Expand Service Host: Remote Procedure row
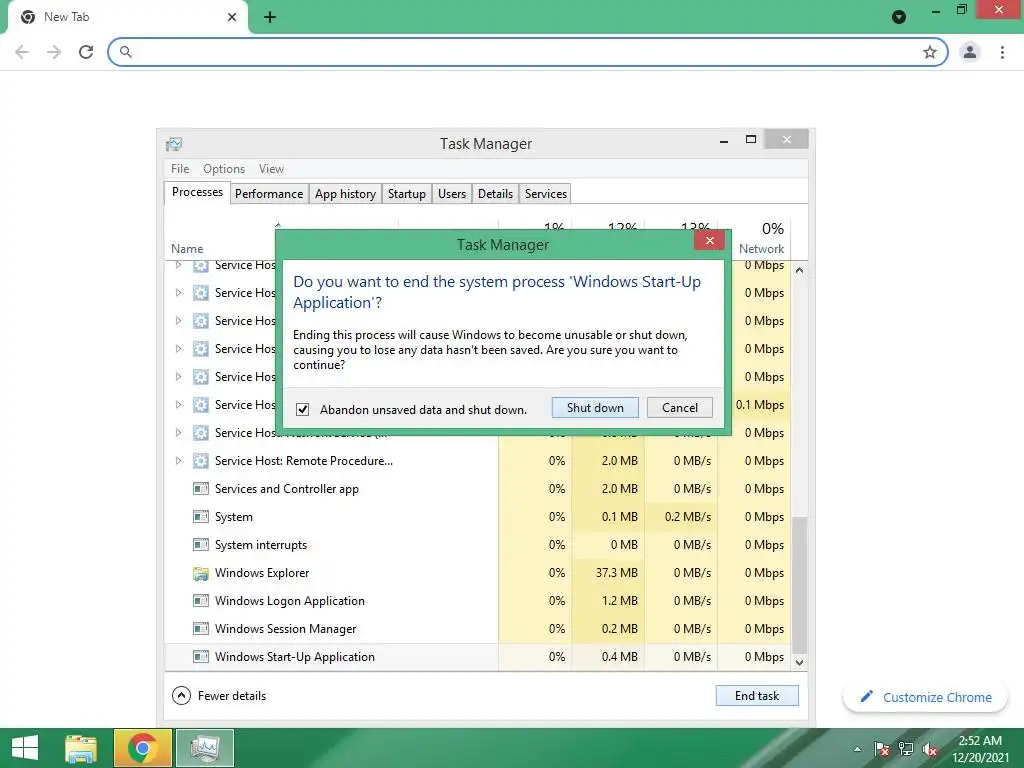The height and width of the screenshot is (768, 1024). 178,461
